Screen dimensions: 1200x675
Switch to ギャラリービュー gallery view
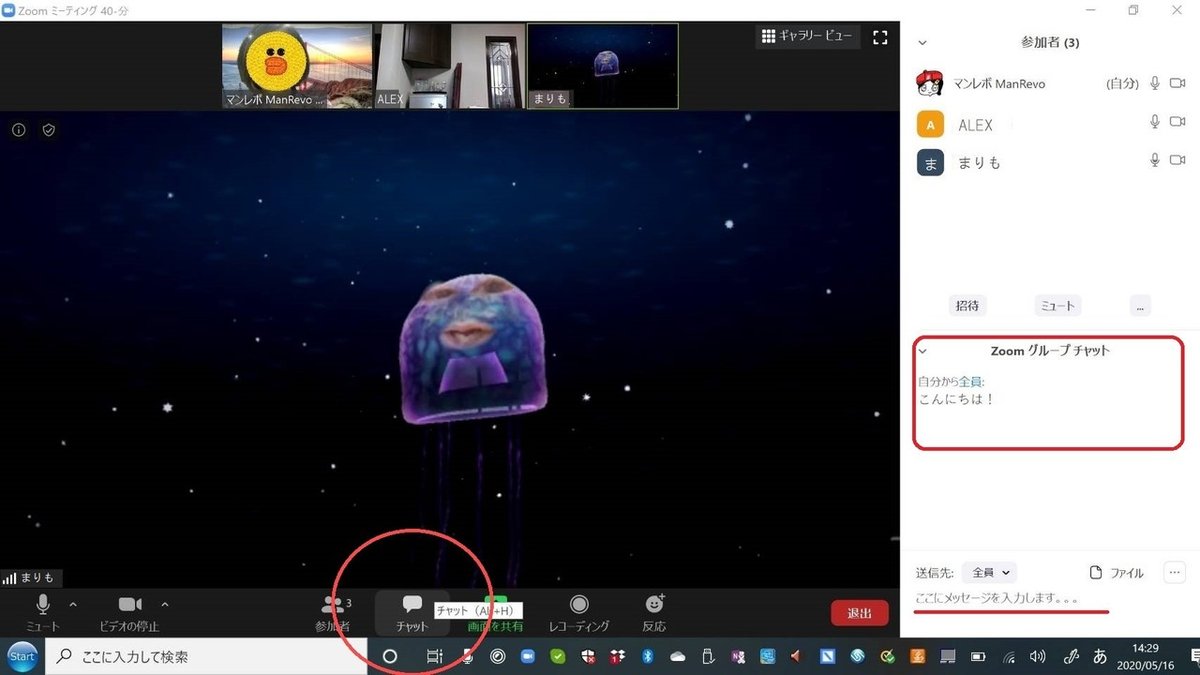coord(806,37)
